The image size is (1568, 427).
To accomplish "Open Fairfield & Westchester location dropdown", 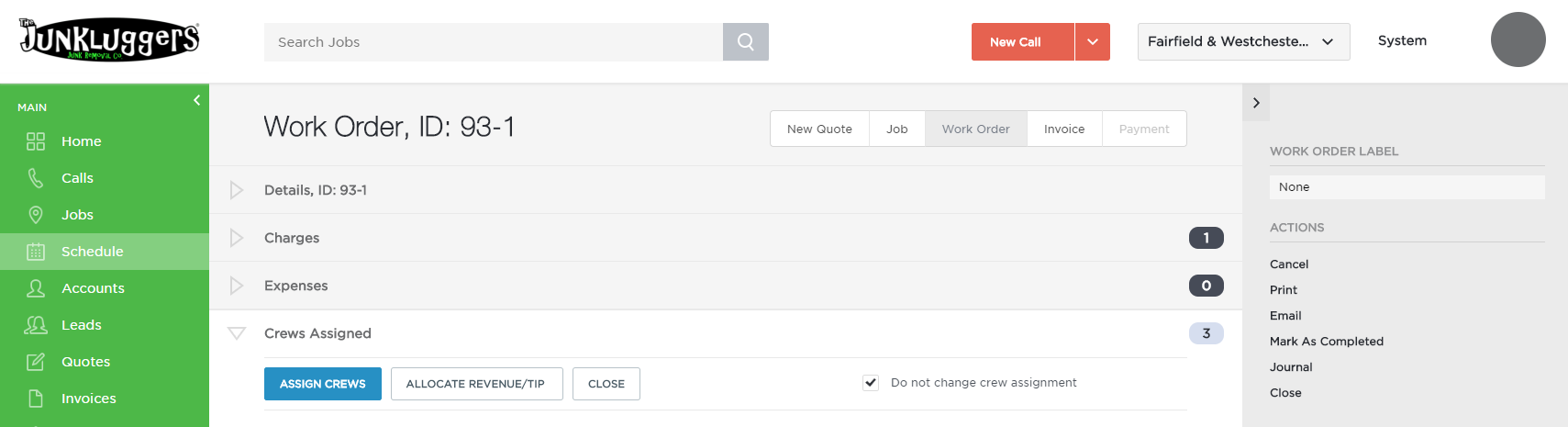I will pyautogui.click(x=1243, y=42).
